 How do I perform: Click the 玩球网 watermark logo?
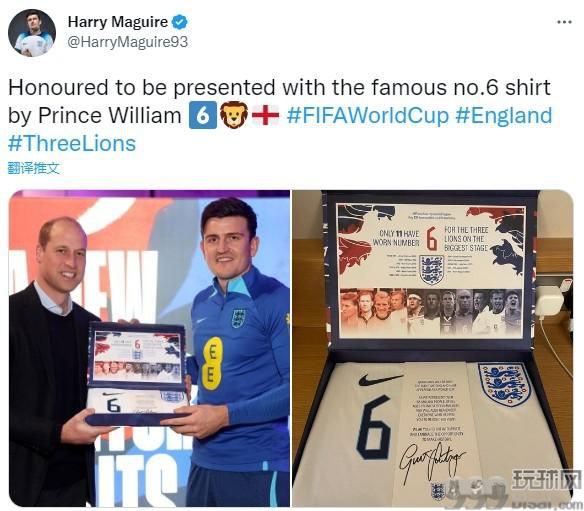coord(546,480)
